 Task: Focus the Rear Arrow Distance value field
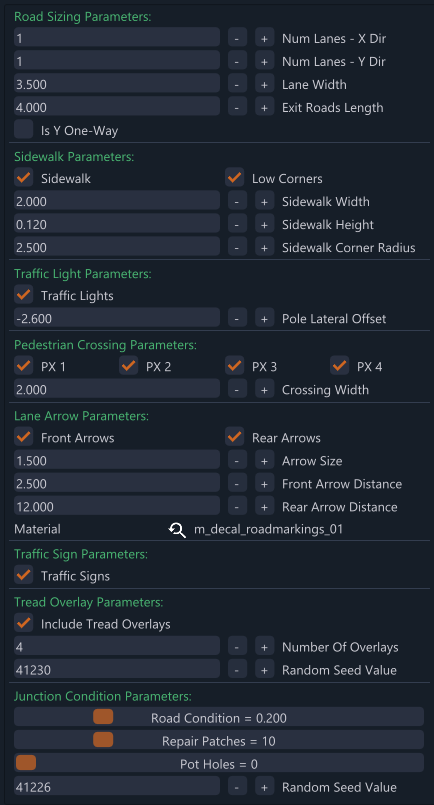(x=117, y=506)
